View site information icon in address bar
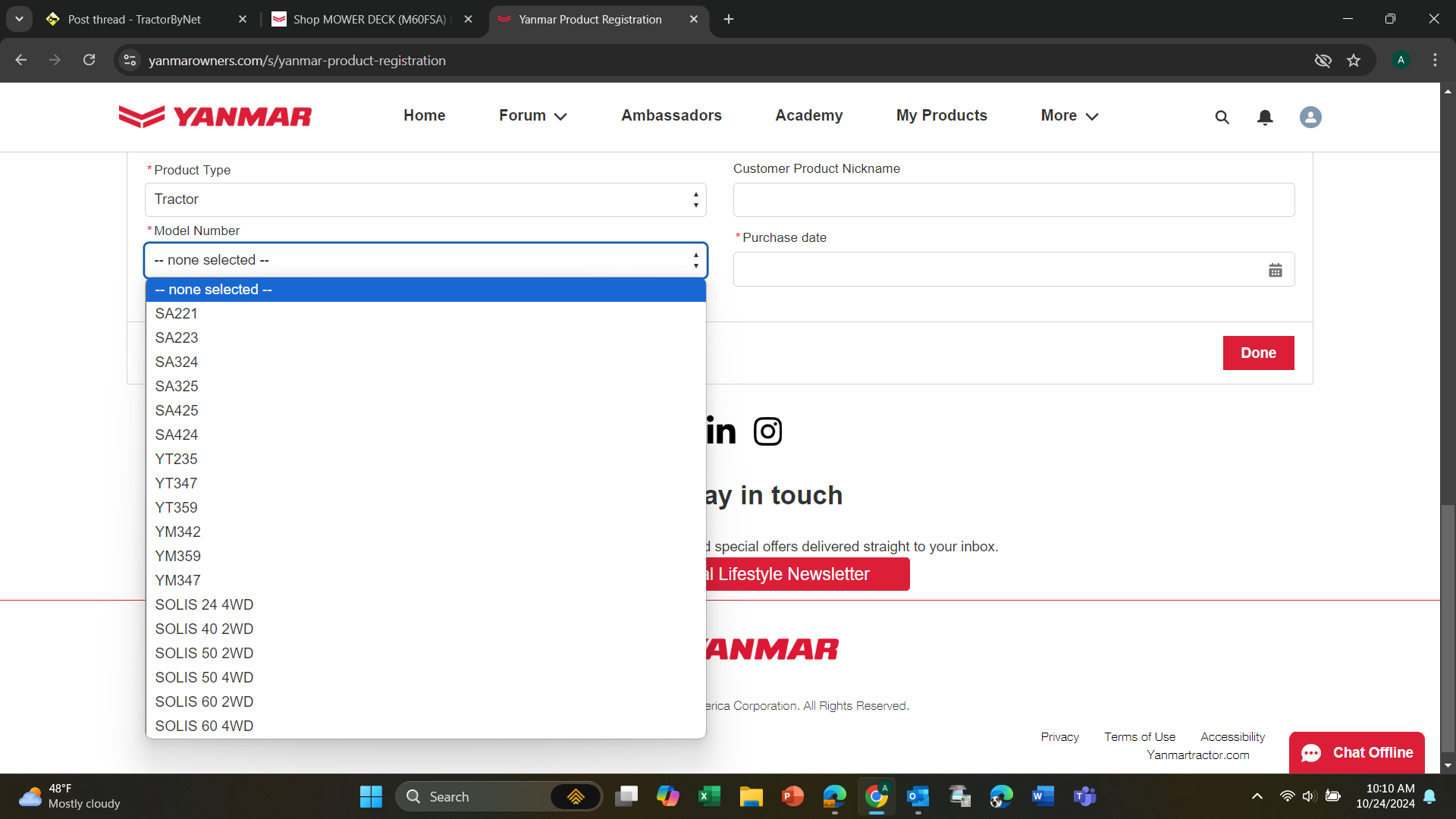The width and height of the screenshot is (1456, 819). click(130, 60)
